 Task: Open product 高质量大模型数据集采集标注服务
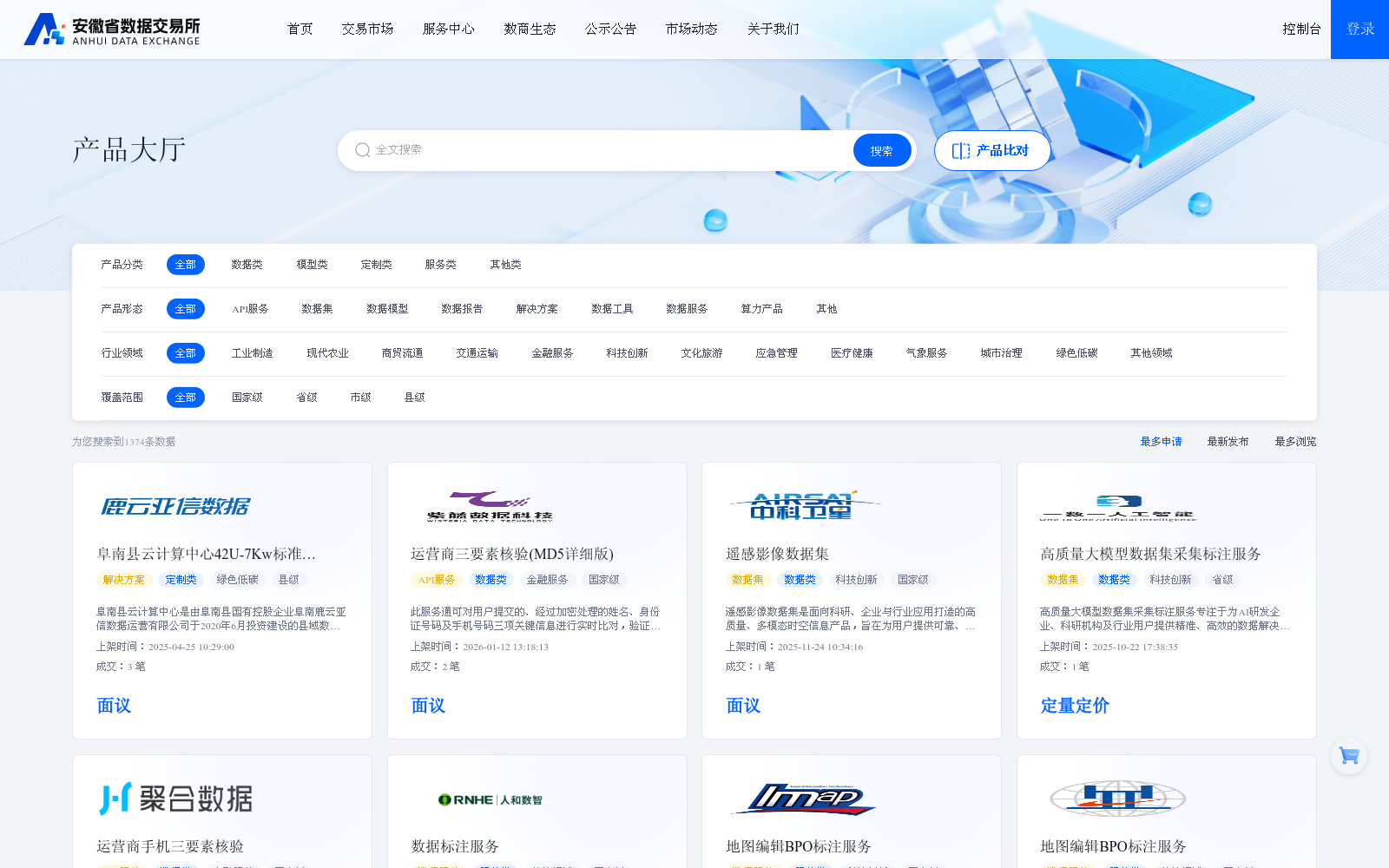pyautogui.click(x=1150, y=554)
